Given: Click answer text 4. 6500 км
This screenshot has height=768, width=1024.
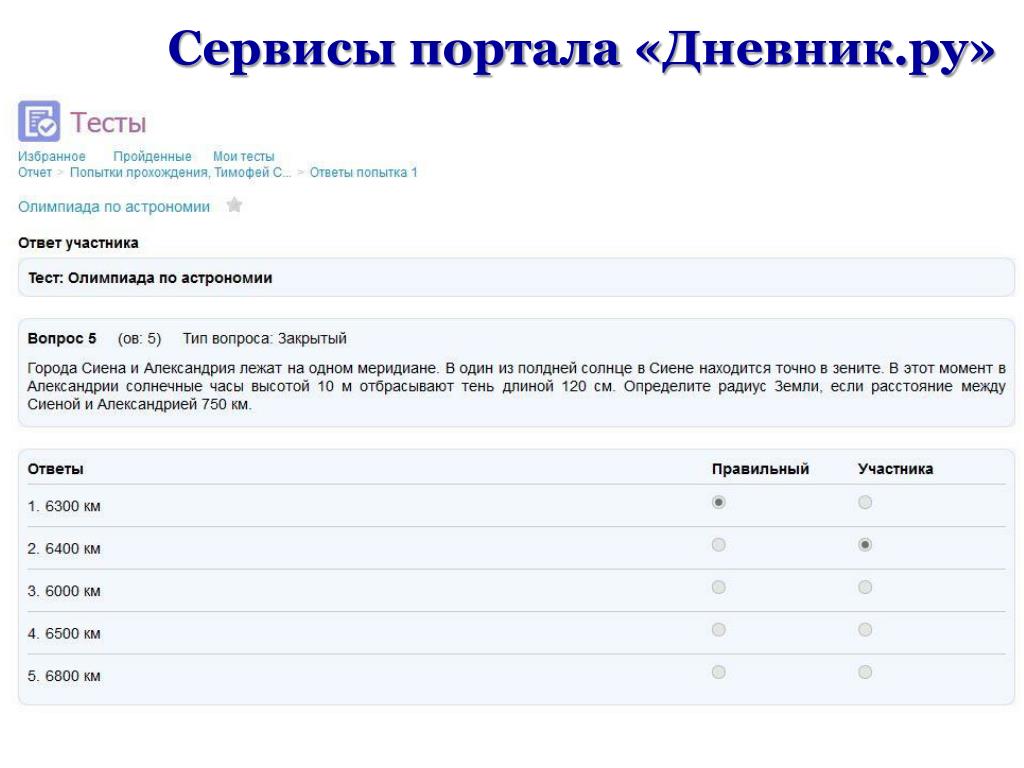Looking at the screenshot, I should (x=64, y=633).
